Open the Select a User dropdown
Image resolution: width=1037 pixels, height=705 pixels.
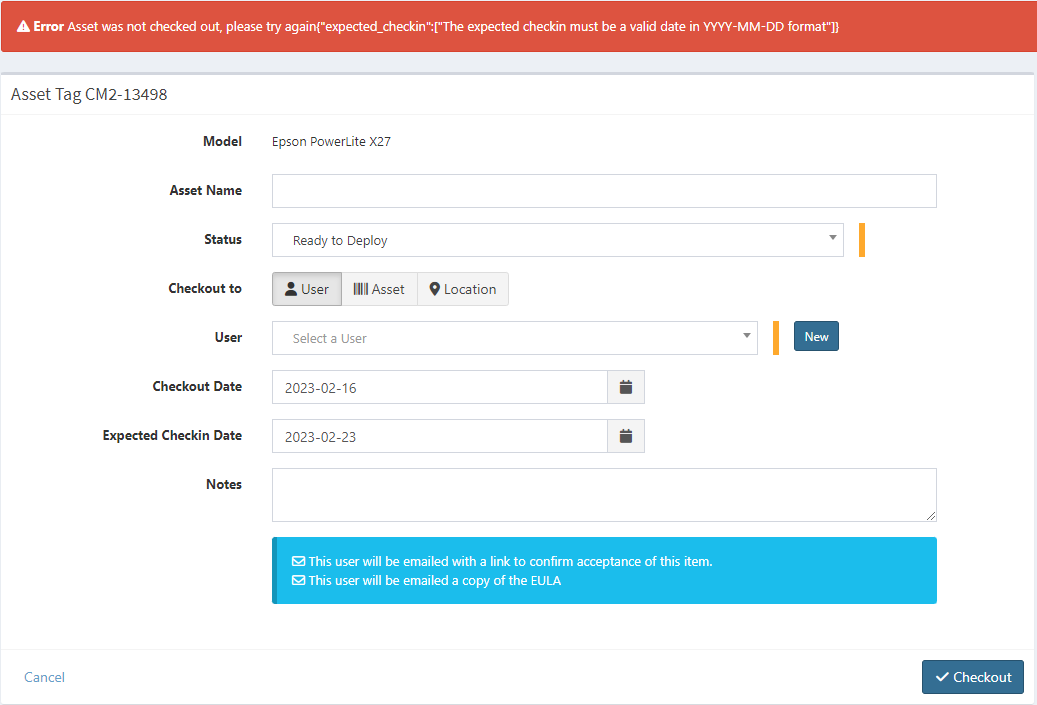[515, 337]
